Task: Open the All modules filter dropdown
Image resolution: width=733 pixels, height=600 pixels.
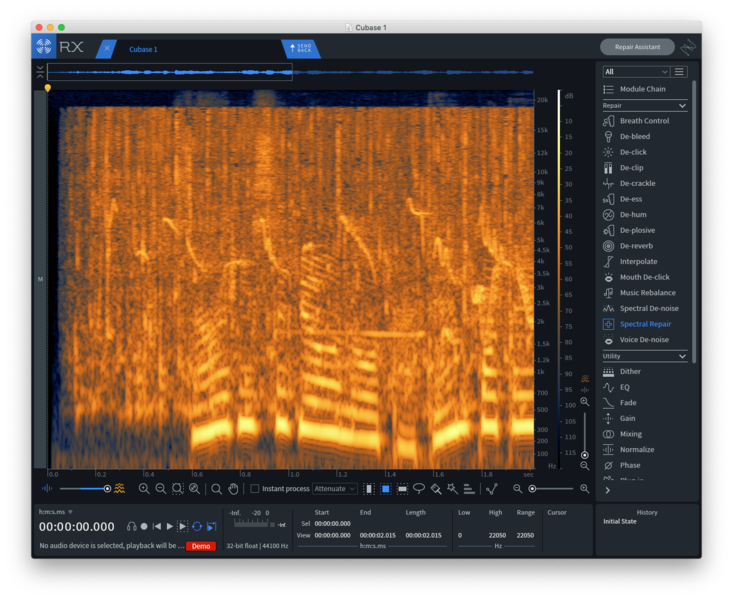Action: pos(636,72)
